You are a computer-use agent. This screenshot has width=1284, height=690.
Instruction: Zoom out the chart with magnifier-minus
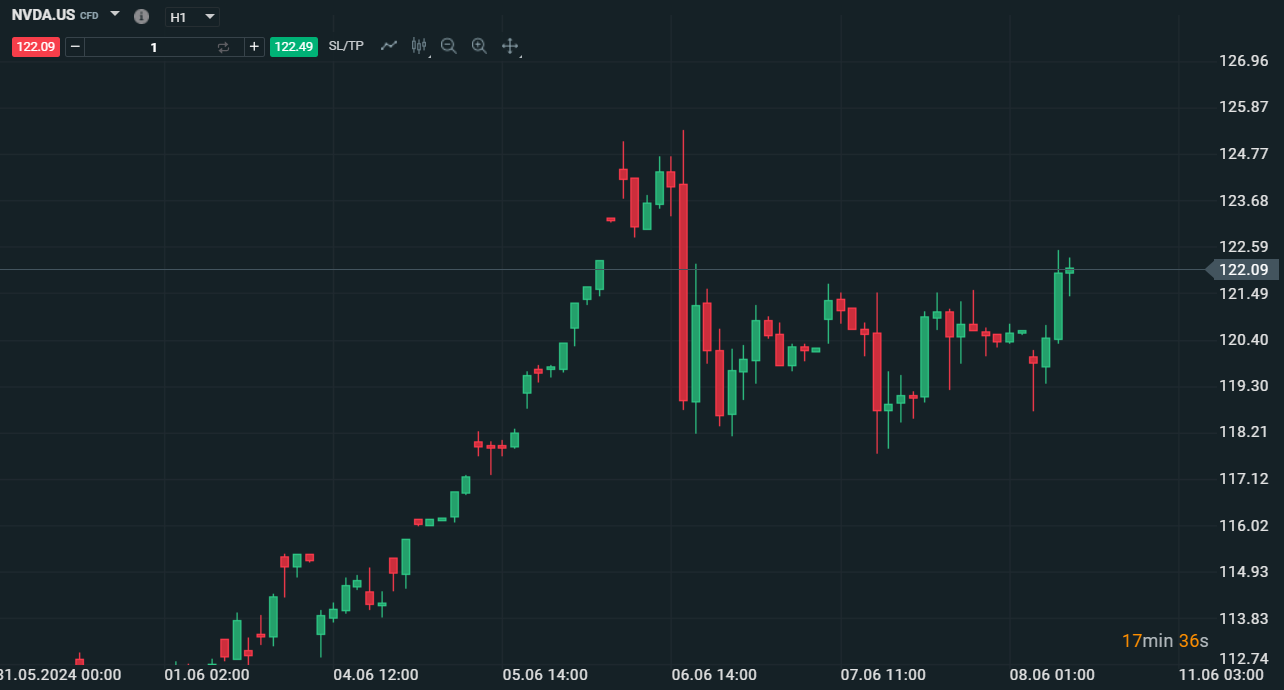449,46
